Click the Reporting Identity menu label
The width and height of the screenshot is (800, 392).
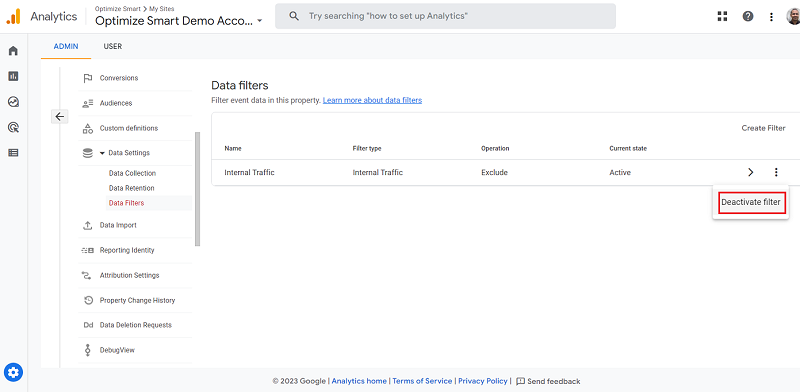pos(127,251)
